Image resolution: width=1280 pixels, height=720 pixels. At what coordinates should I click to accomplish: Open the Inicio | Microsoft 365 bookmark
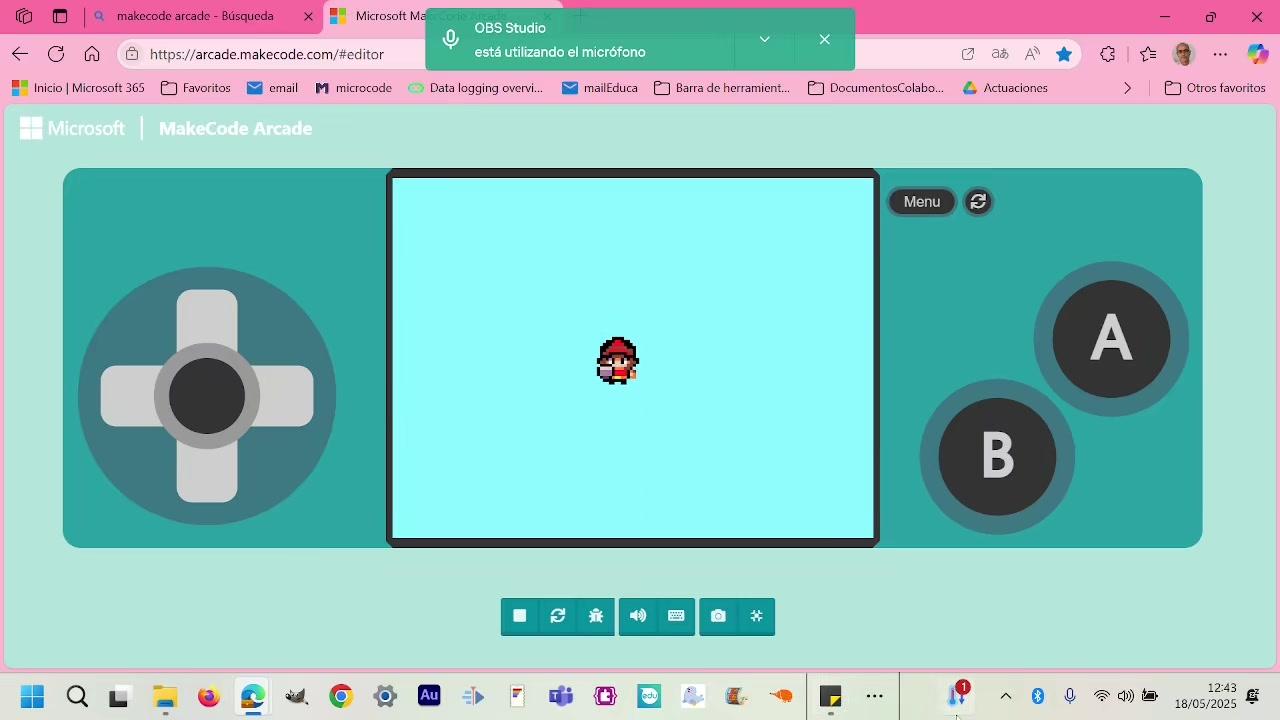click(x=78, y=88)
